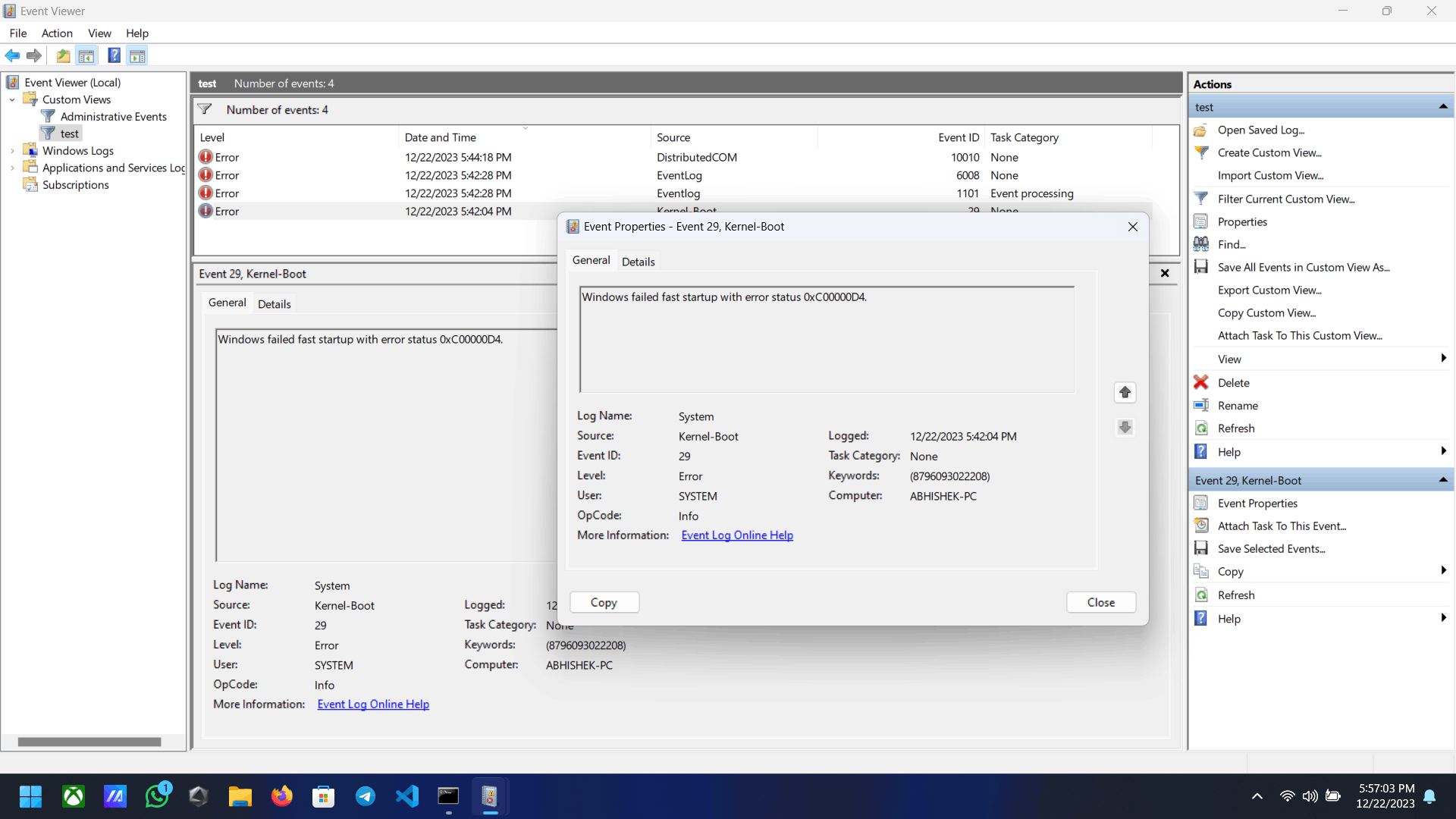Expand the Copy submenu in Actions
The image size is (1456, 819).
[x=1443, y=570]
